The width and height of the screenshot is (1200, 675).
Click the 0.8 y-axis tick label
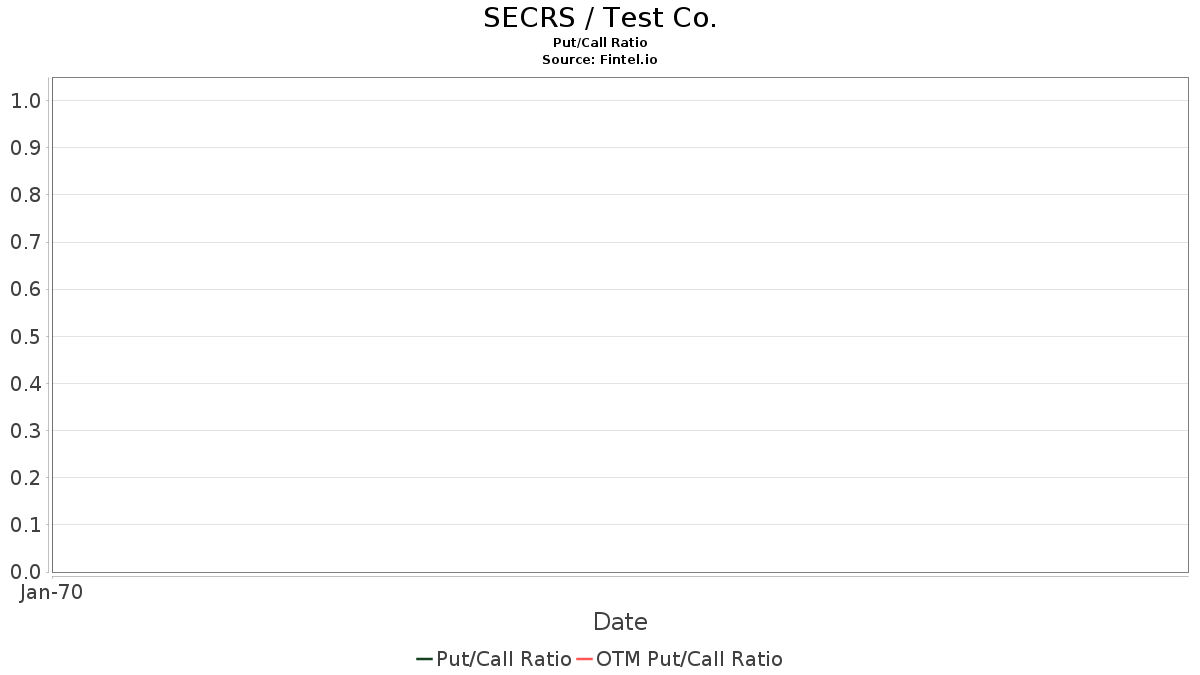(26, 195)
